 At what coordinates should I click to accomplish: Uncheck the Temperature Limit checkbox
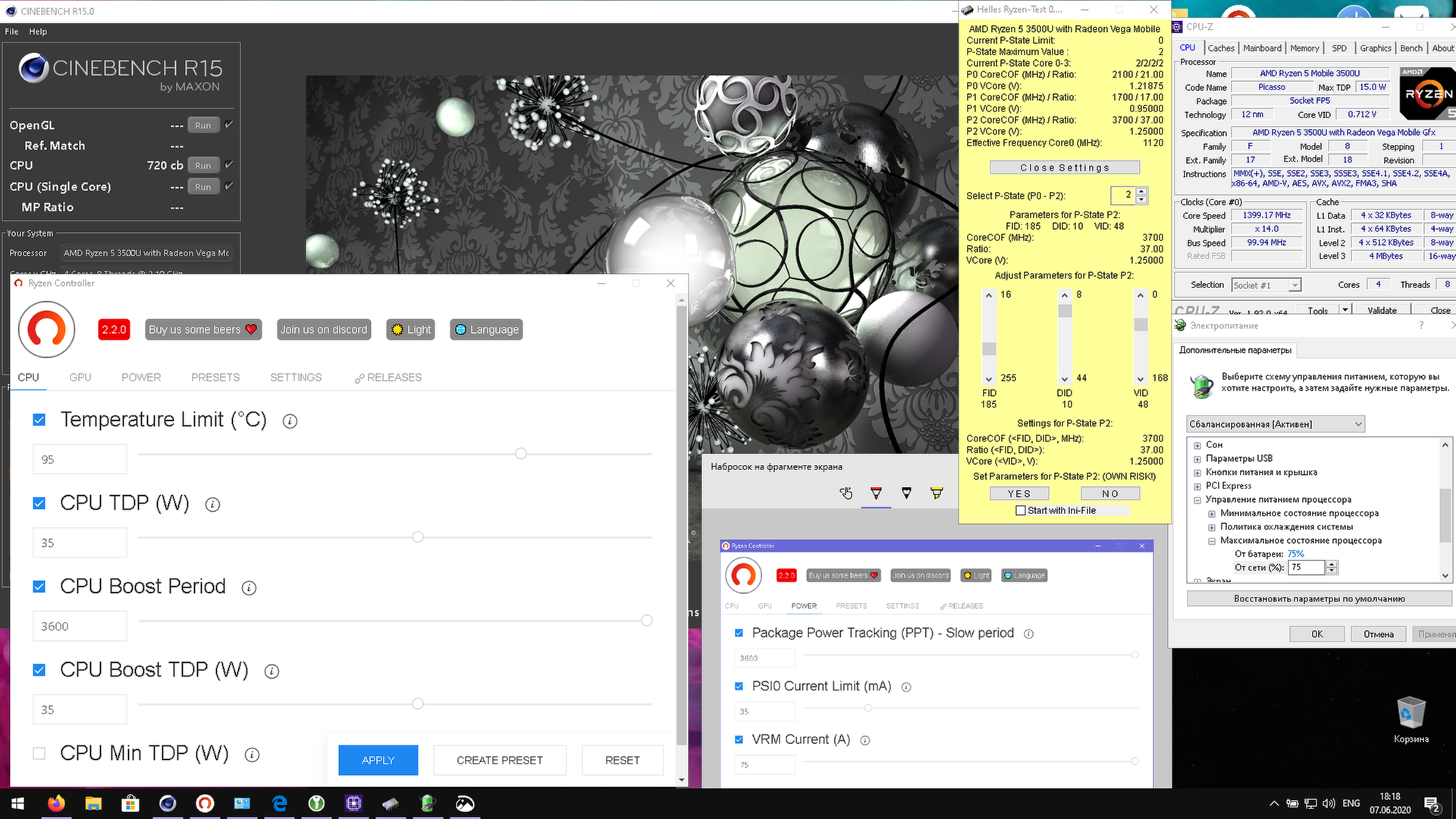click(x=39, y=420)
